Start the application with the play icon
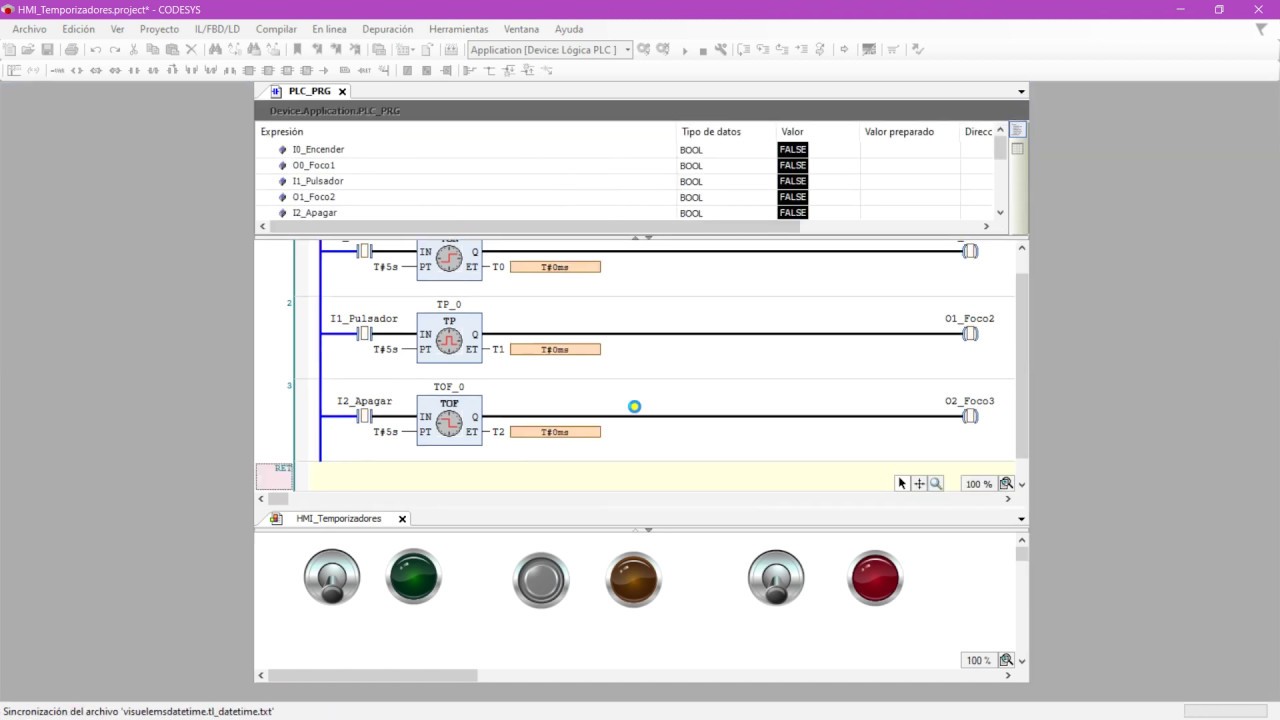Viewport: 1280px width, 720px height. coord(685,50)
